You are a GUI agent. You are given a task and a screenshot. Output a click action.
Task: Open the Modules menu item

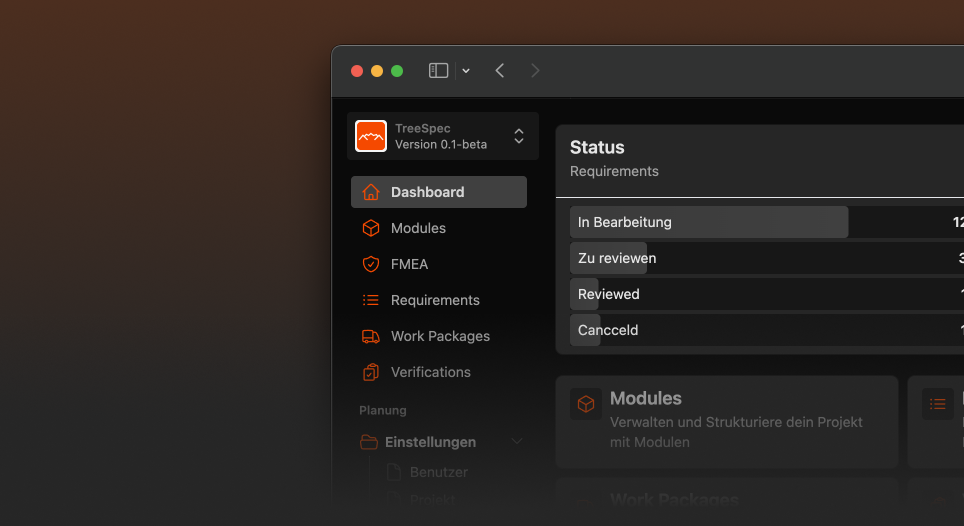(418, 228)
